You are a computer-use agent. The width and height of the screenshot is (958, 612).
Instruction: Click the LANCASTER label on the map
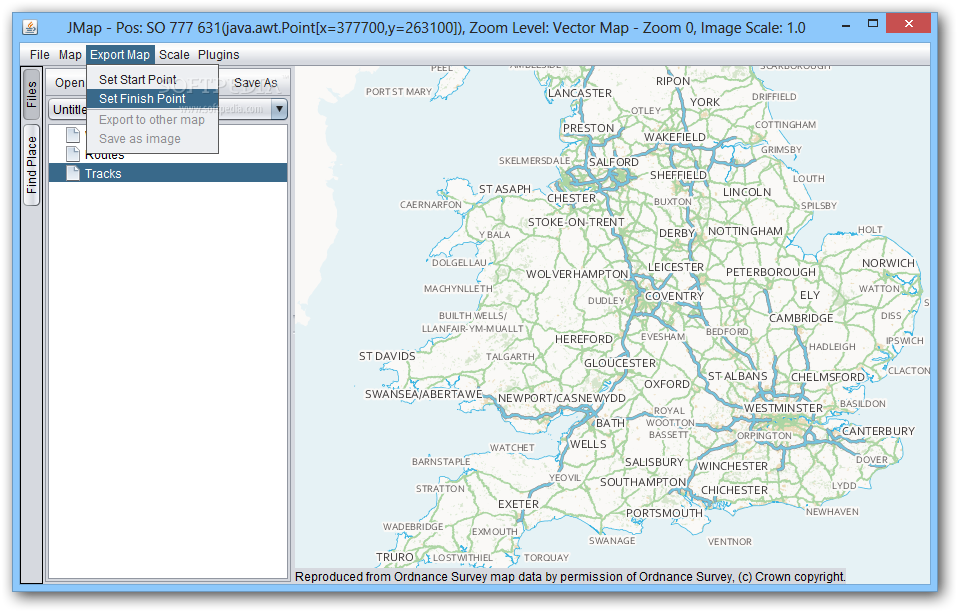[x=580, y=93]
